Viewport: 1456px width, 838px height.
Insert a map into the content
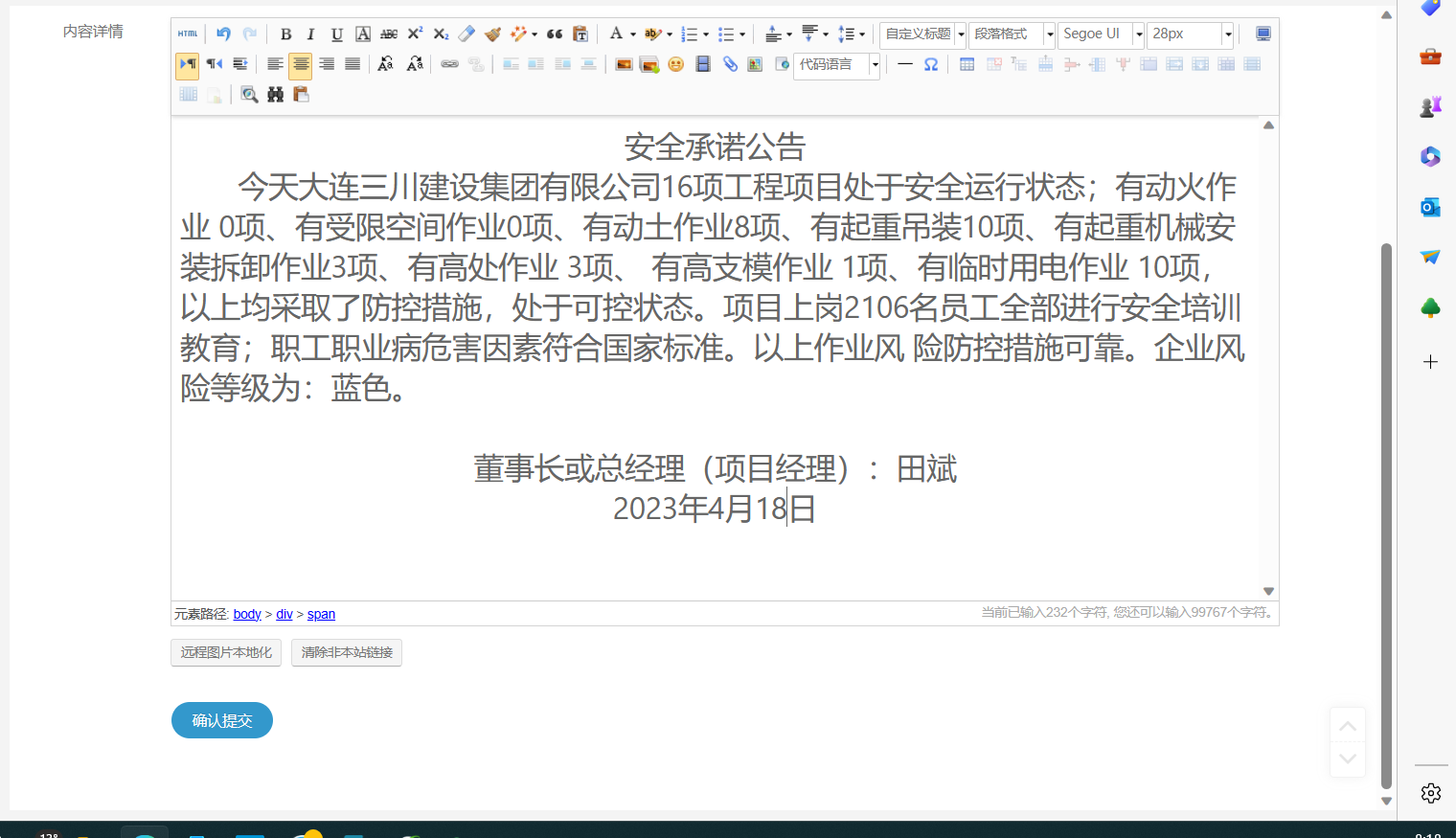(x=756, y=64)
